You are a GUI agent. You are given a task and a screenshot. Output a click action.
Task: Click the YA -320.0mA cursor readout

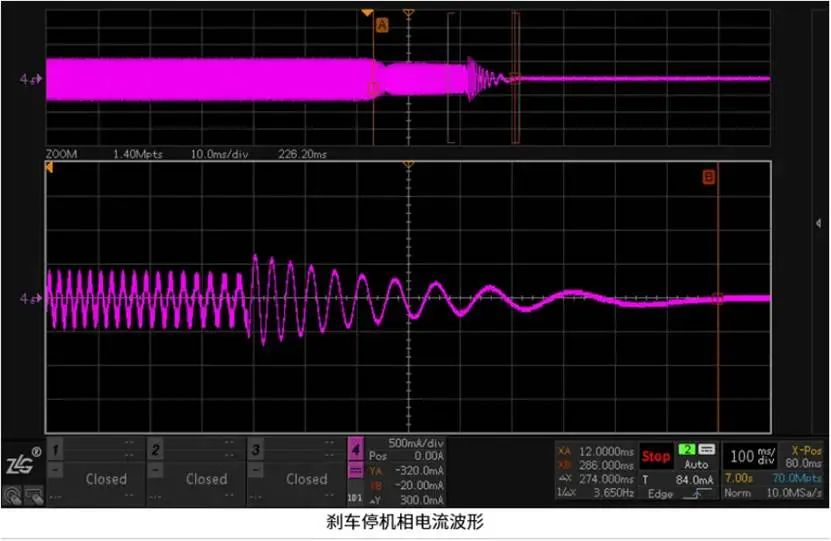click(x=406, y=471)
